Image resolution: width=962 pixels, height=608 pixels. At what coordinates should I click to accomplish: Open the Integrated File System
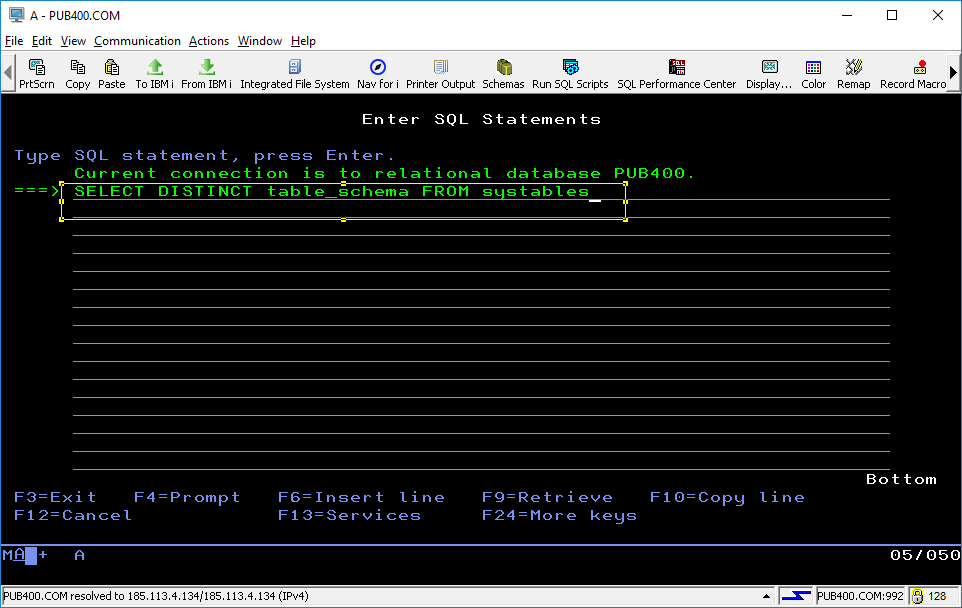coord(293,71)
